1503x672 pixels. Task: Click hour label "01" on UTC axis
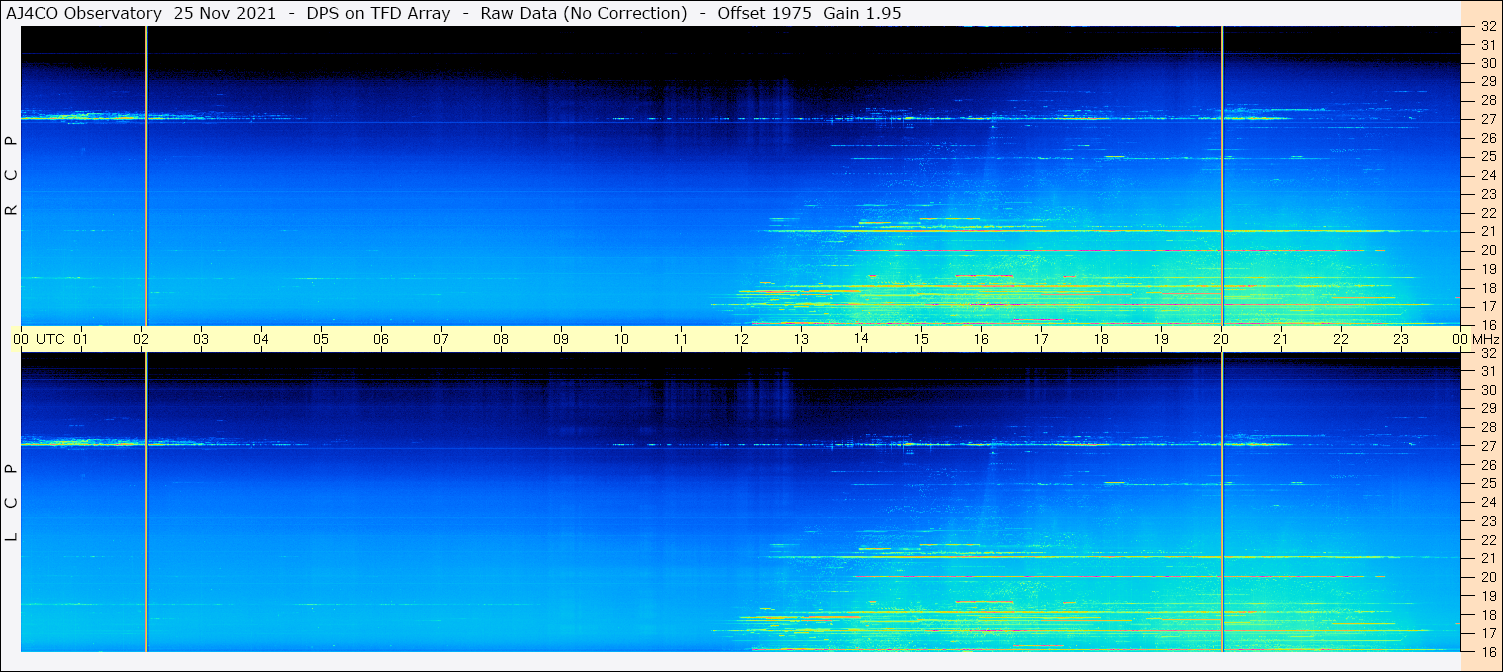coord(81,339)
